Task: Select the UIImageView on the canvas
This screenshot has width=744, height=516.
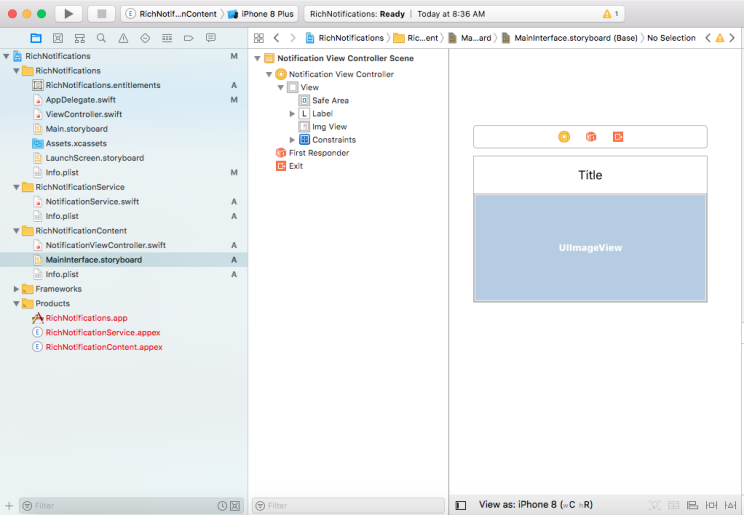Action: [590, 248]
